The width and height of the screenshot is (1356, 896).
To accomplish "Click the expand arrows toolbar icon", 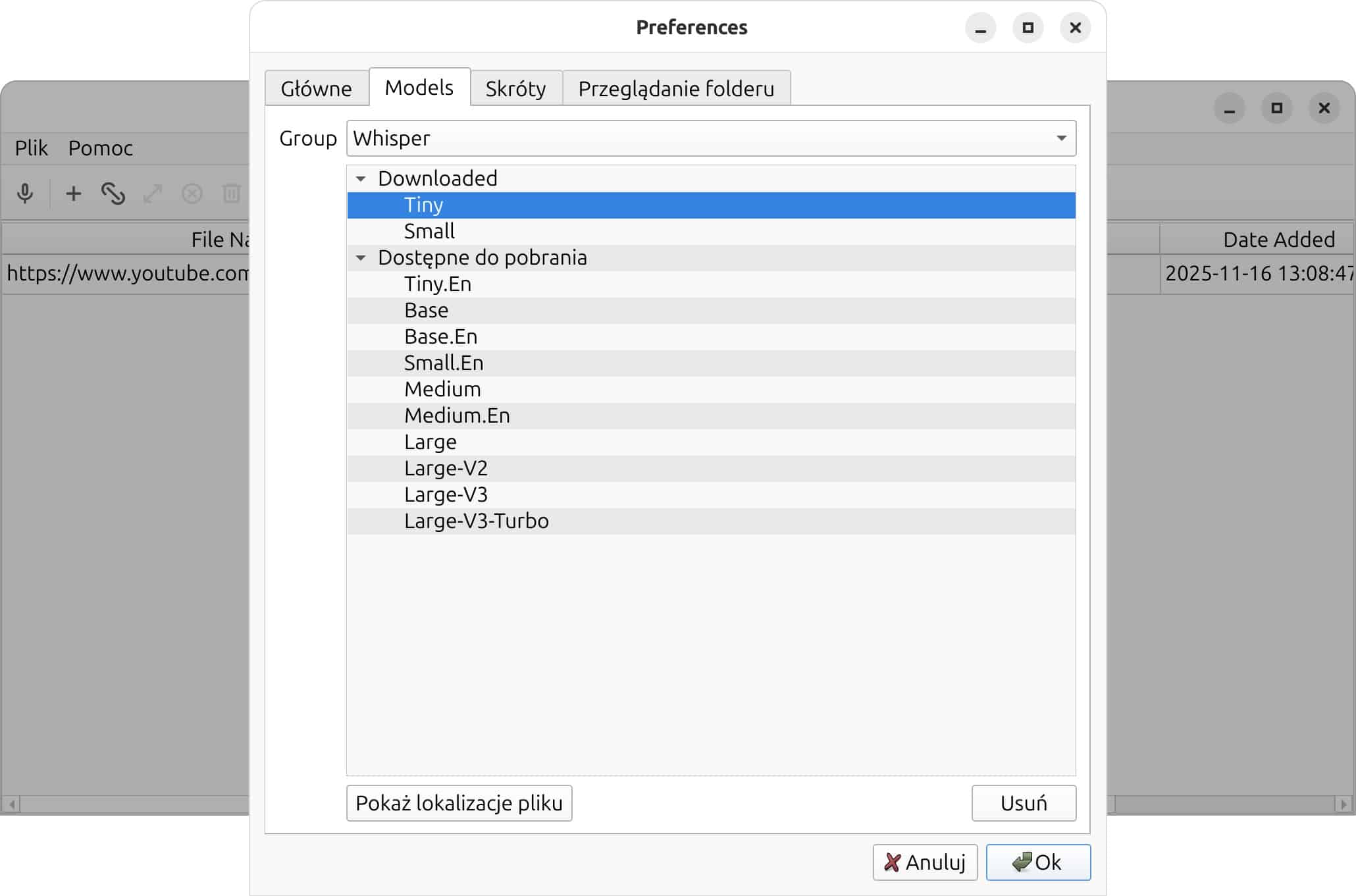I will [152, 194].
